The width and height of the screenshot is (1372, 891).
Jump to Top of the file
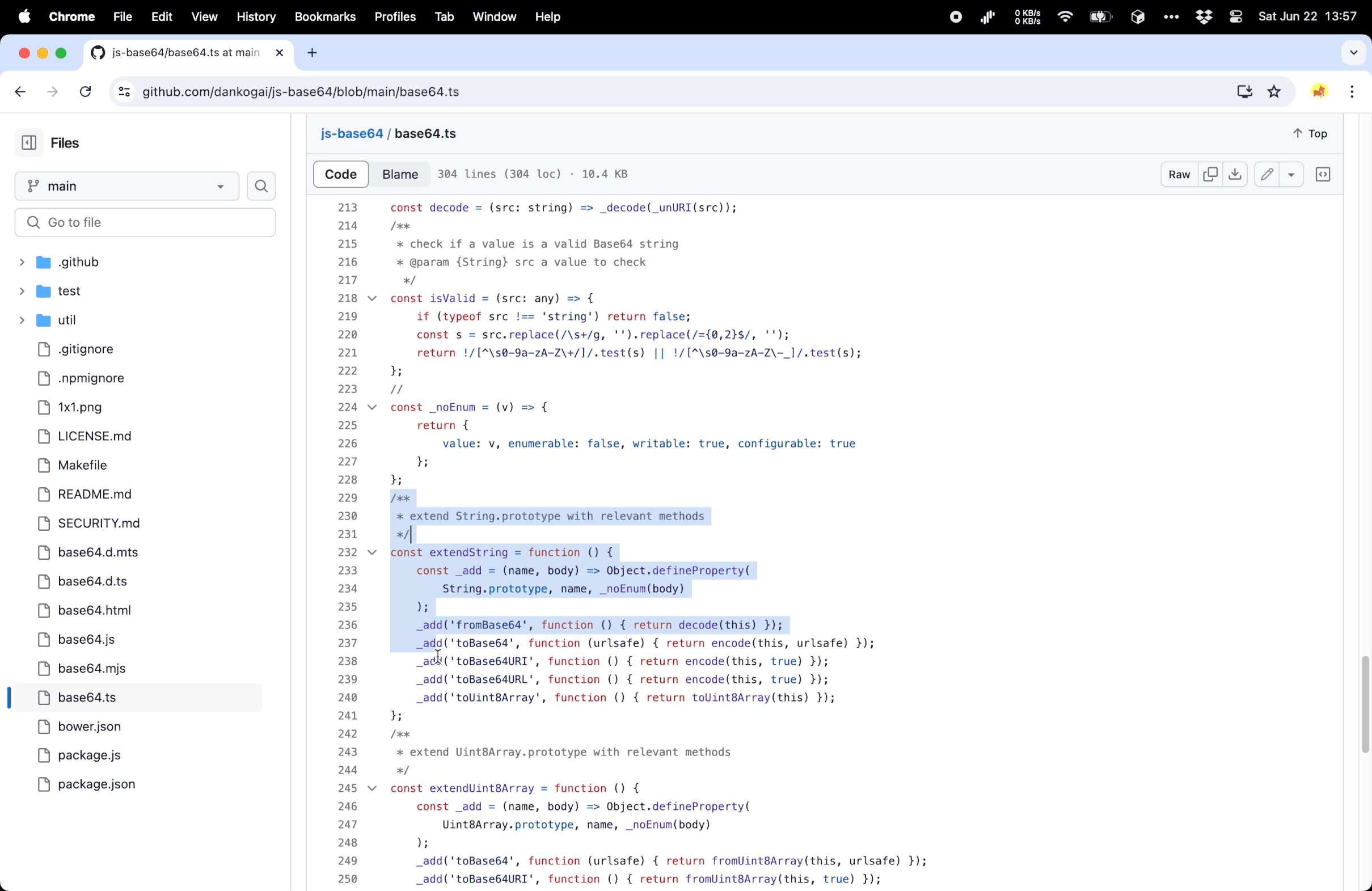(x=1309, y=133)
